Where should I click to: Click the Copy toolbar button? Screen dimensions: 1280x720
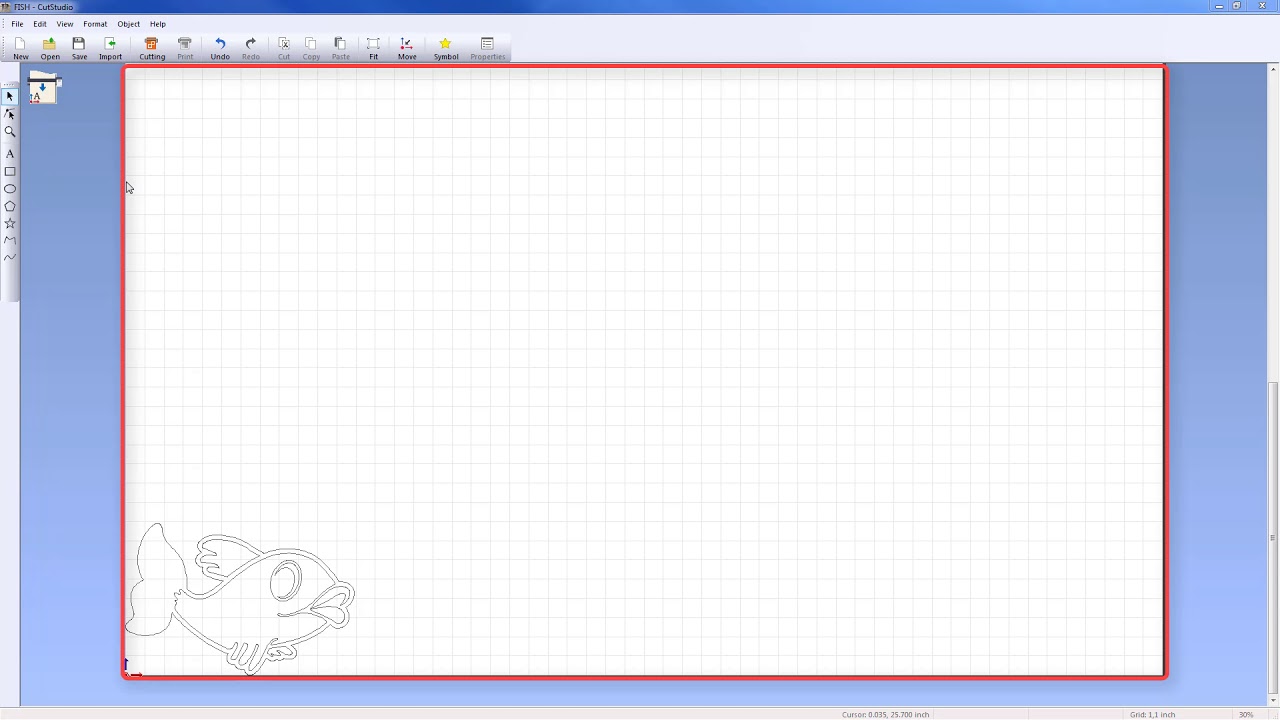(311, 48)
